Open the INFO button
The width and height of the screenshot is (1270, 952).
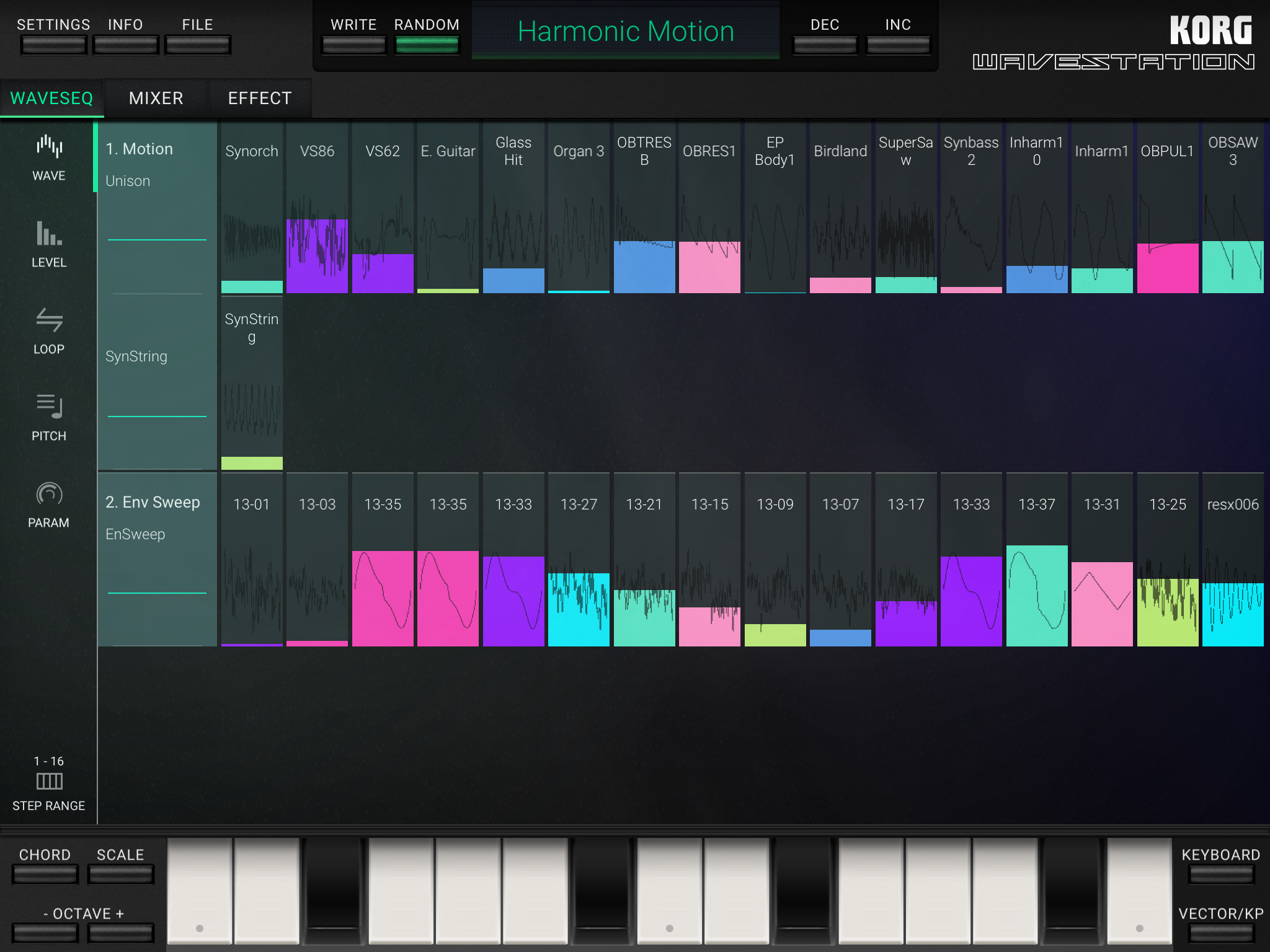click(x=125, y=45)
